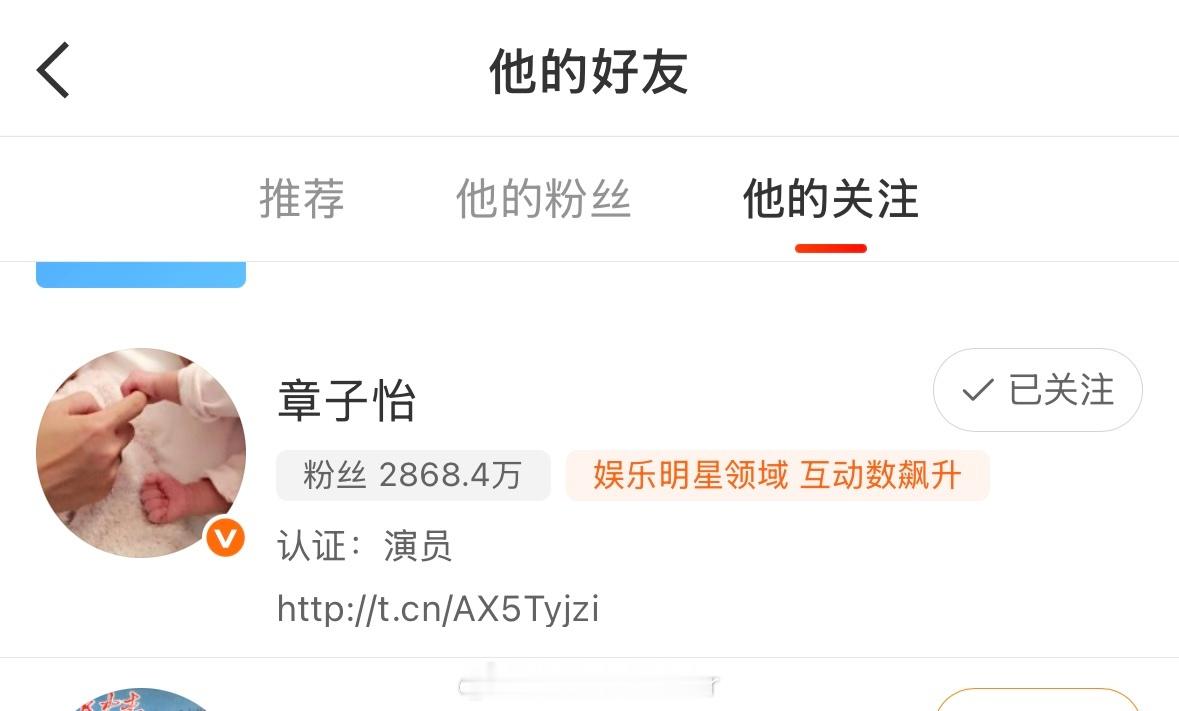Screen dimensions: 1179x711
Task: Click the 认证: 演员 verification text
Action: click(x=364, y=546)
